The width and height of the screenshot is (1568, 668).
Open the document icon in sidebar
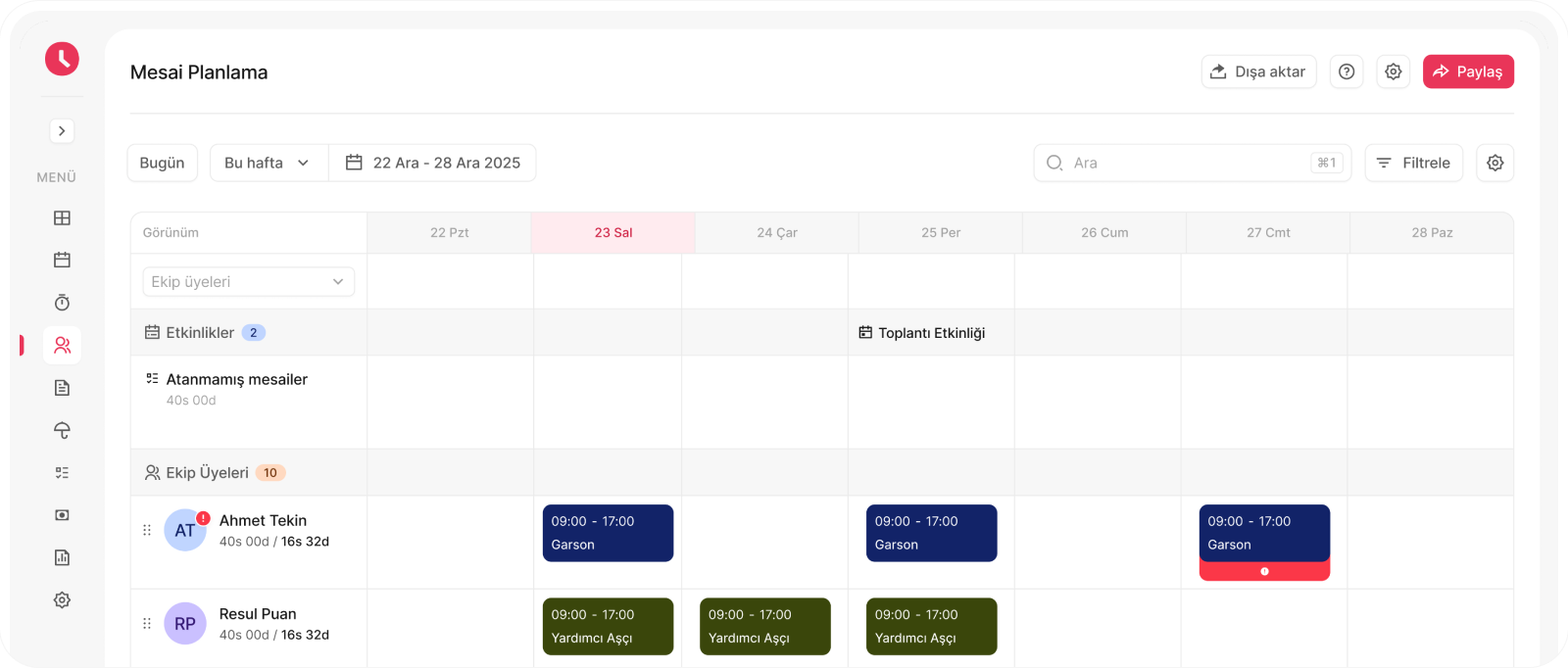62,388
